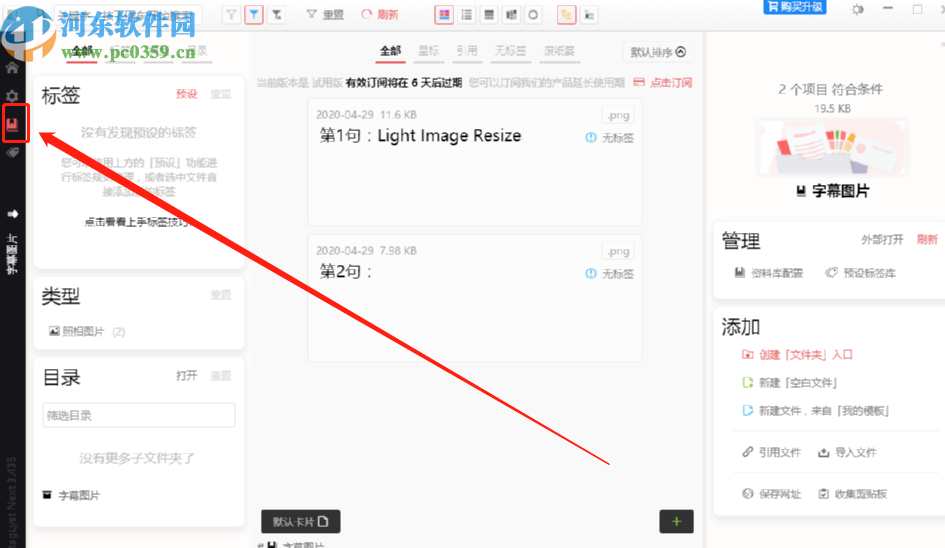The width and height of the screenshot is (945, 548).
Task: Click the folder structure icon beside the yellow one
Action: (x=589, y=14)
